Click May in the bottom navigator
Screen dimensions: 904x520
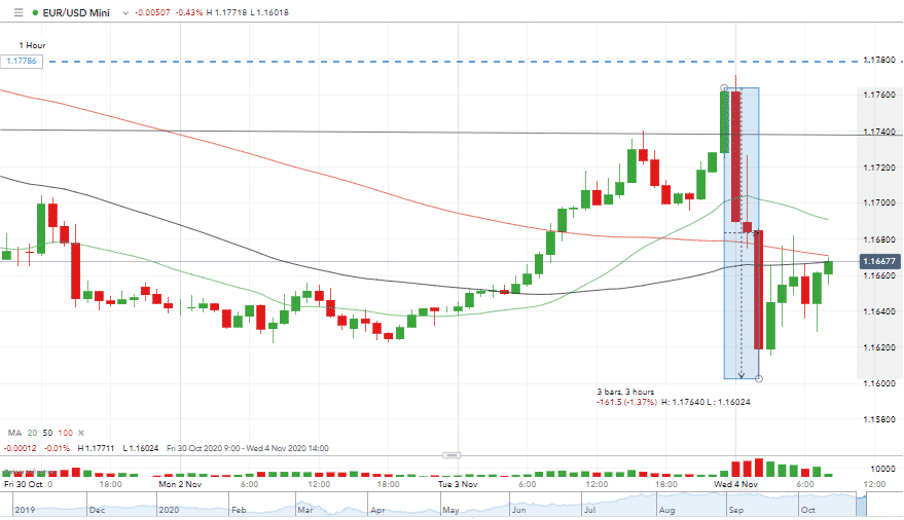(450, 510)
